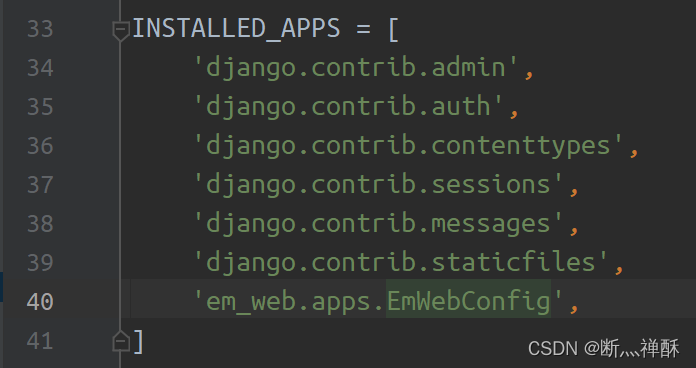
Task: Click the 'django.contrib.auth' string
Action: click(x=349, y=107)
